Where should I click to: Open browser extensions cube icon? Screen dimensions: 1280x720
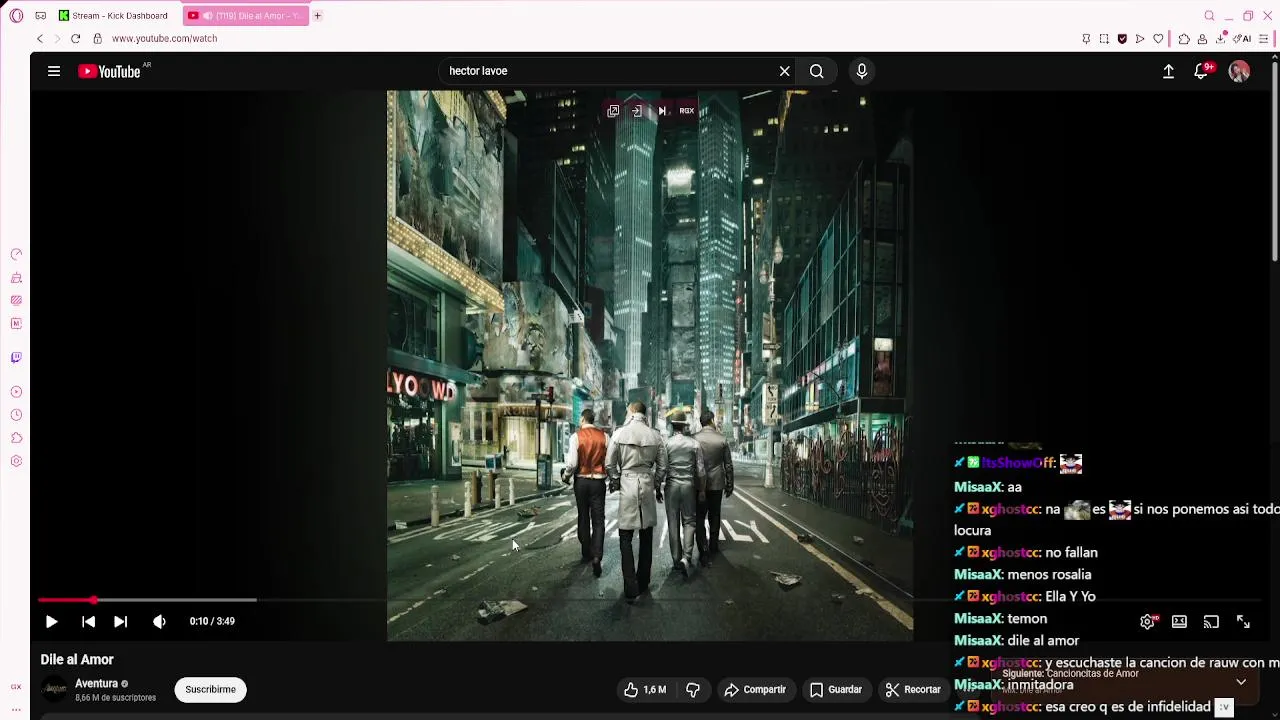[x=1184, y=39]
